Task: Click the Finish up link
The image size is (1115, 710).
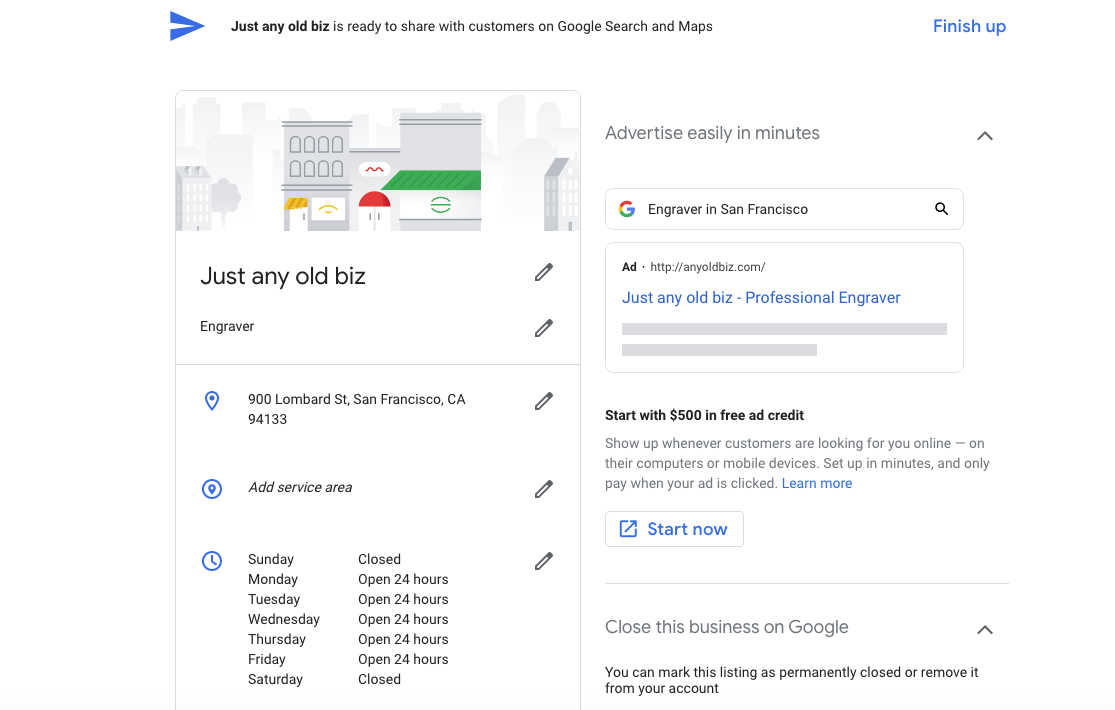Action: pos(969,26)
